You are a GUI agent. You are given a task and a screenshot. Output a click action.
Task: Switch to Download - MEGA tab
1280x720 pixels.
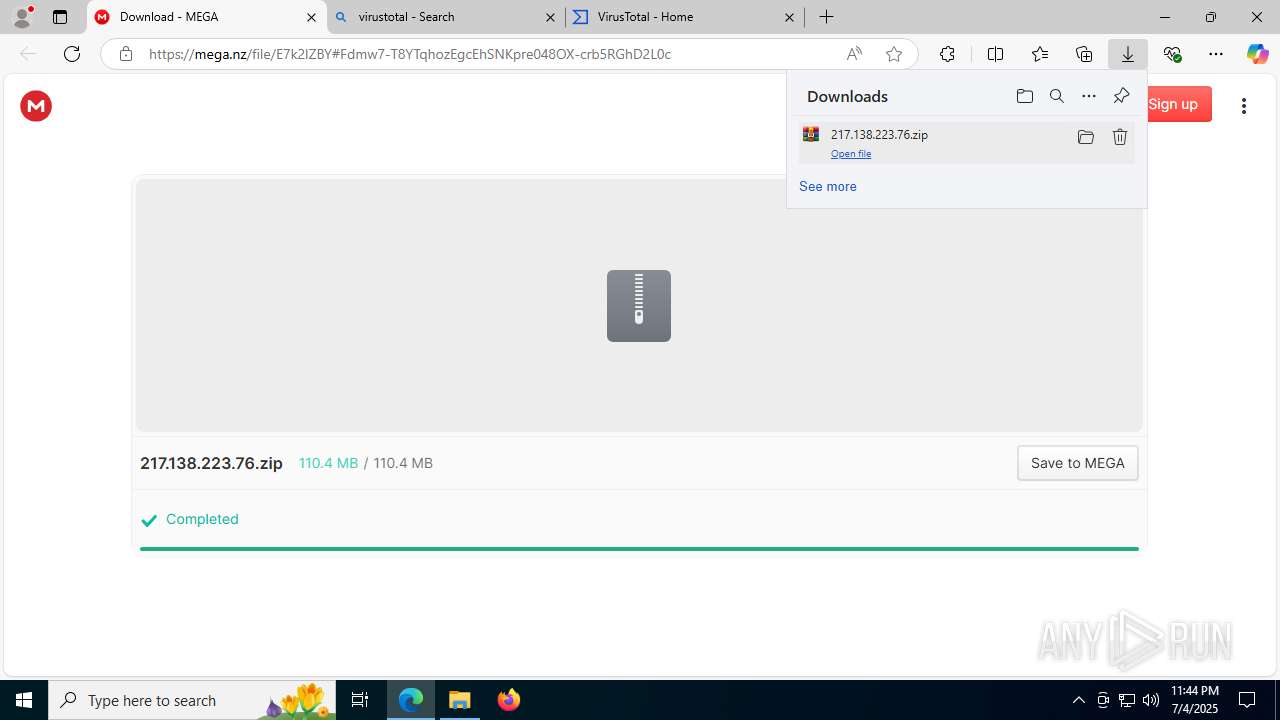point(207,17)
